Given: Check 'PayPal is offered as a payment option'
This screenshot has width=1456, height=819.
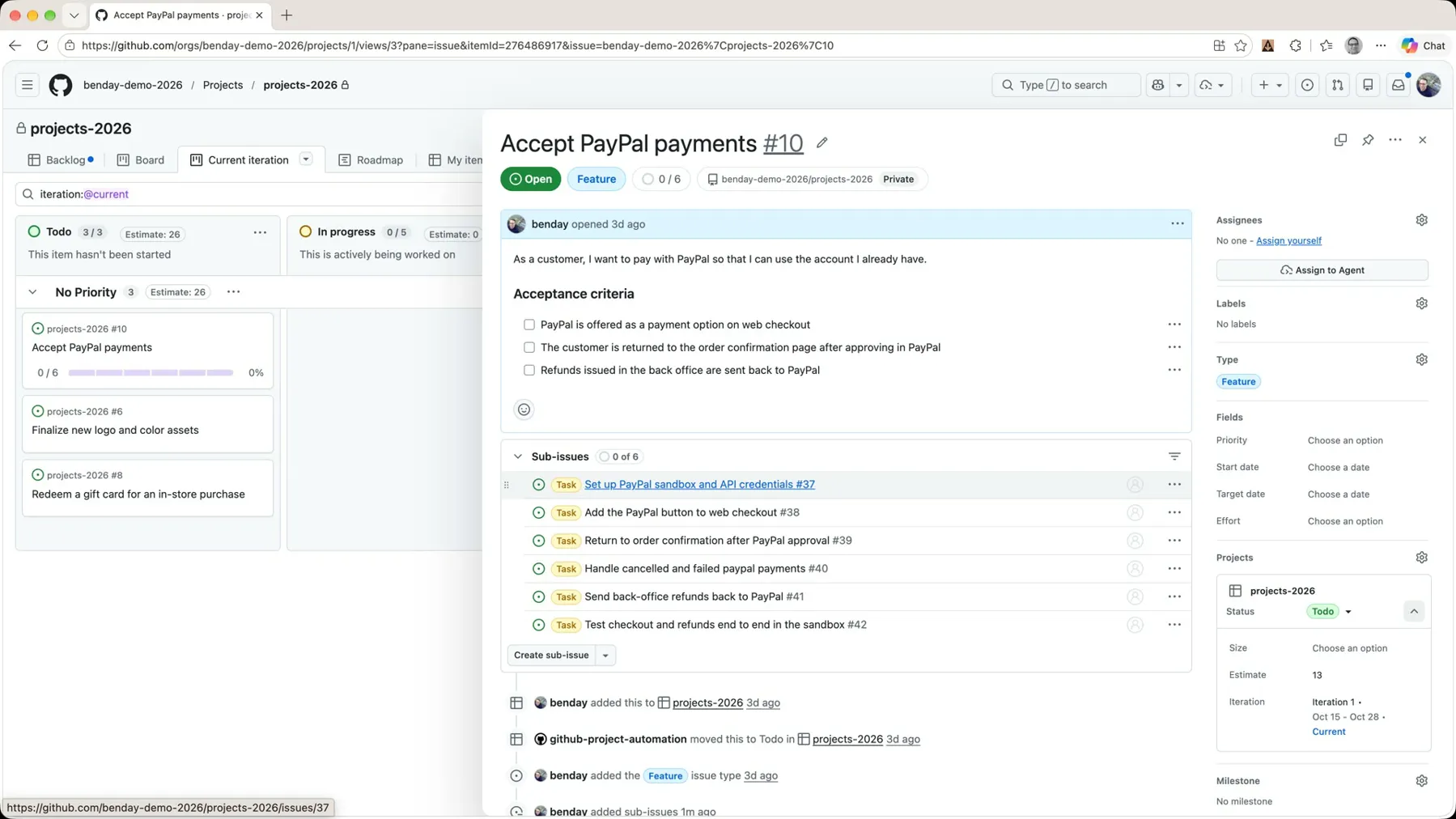Looking at the screenshot, I should point(529,325).
